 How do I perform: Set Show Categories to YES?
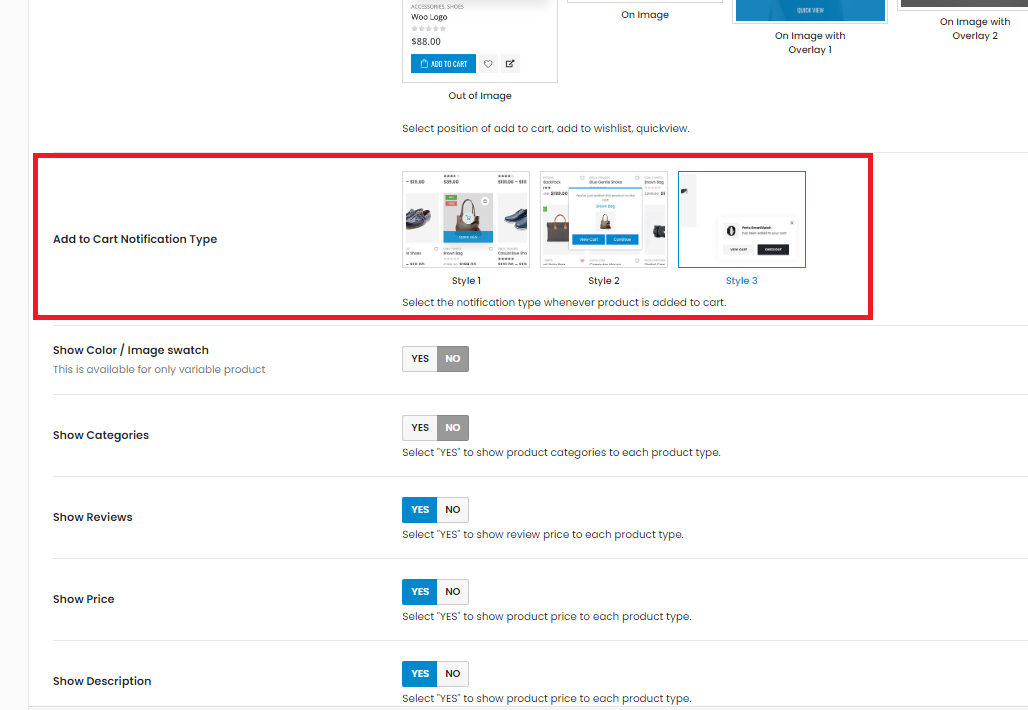tap(420, 427)
